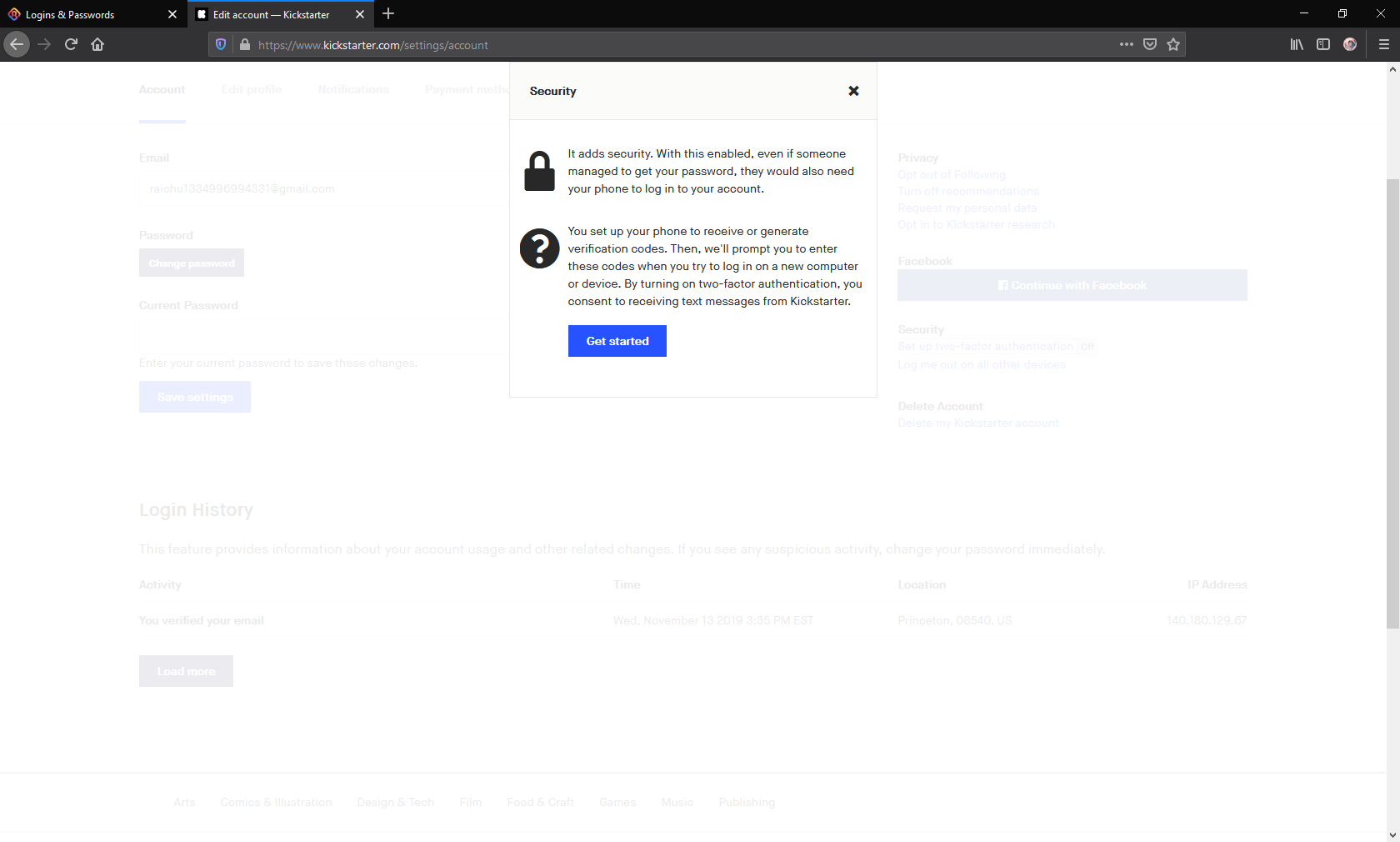This screenshot has height=842, width=1400.
Task: Open the tracking protection shield icon
Action: (x=221, y=45)
